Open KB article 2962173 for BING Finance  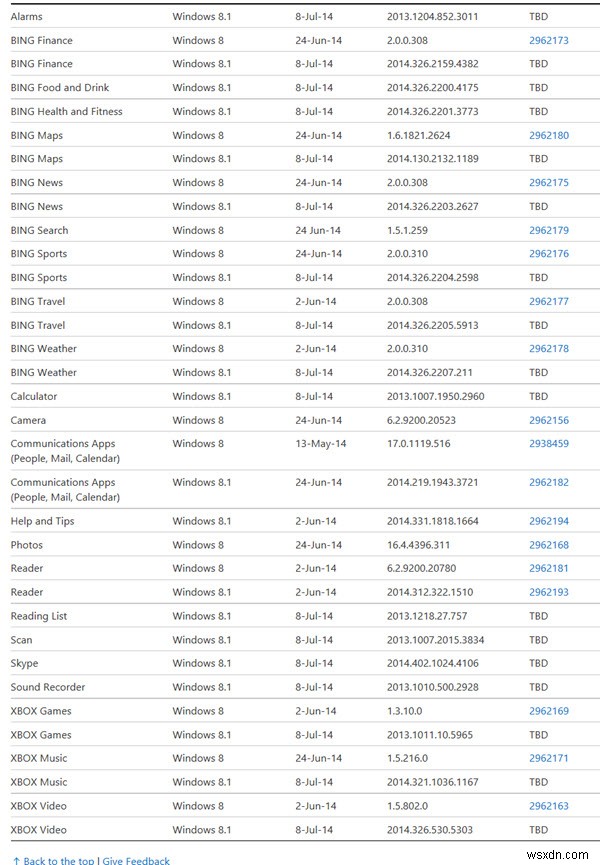548,41
